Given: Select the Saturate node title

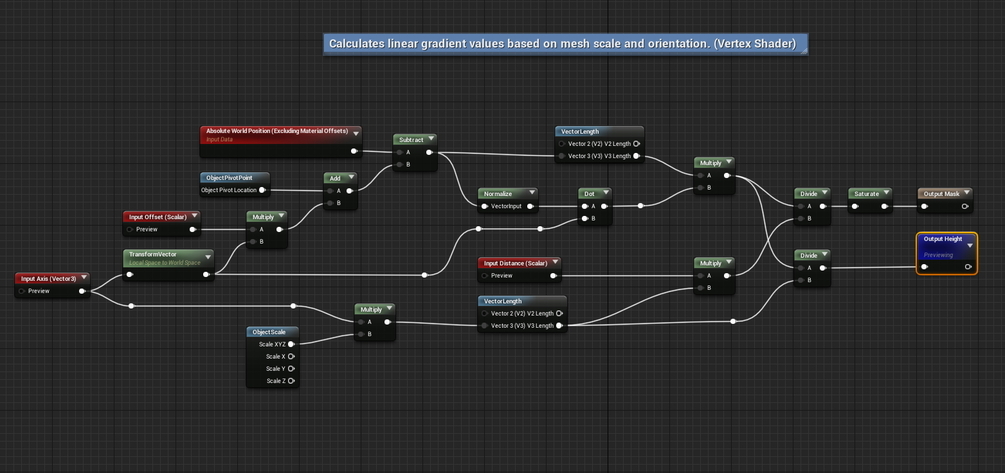Looking at the screenshot, I should (x=867, y=193).
